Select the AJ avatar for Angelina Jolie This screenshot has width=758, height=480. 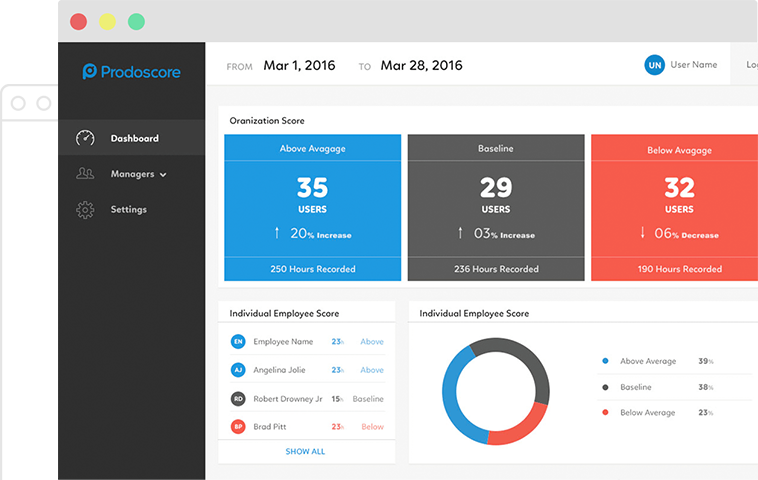(238, 370)
